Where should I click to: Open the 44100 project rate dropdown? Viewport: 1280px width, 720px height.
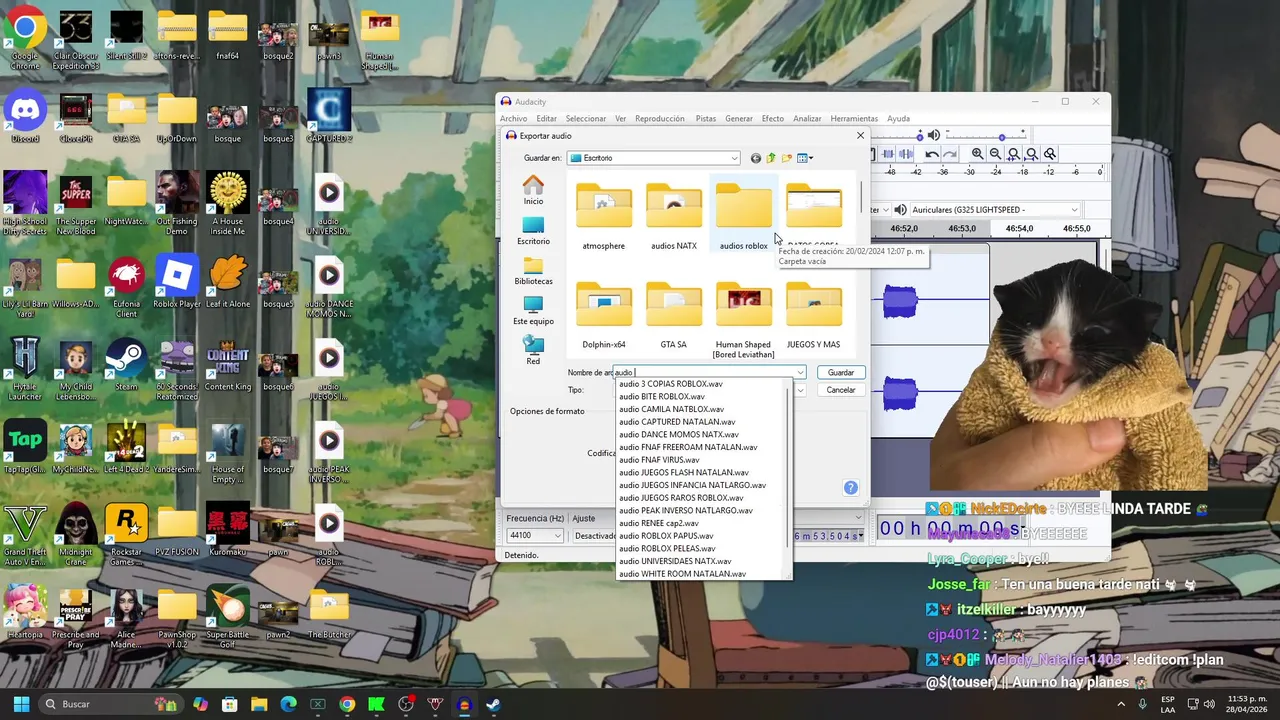(x=557, y=536)
